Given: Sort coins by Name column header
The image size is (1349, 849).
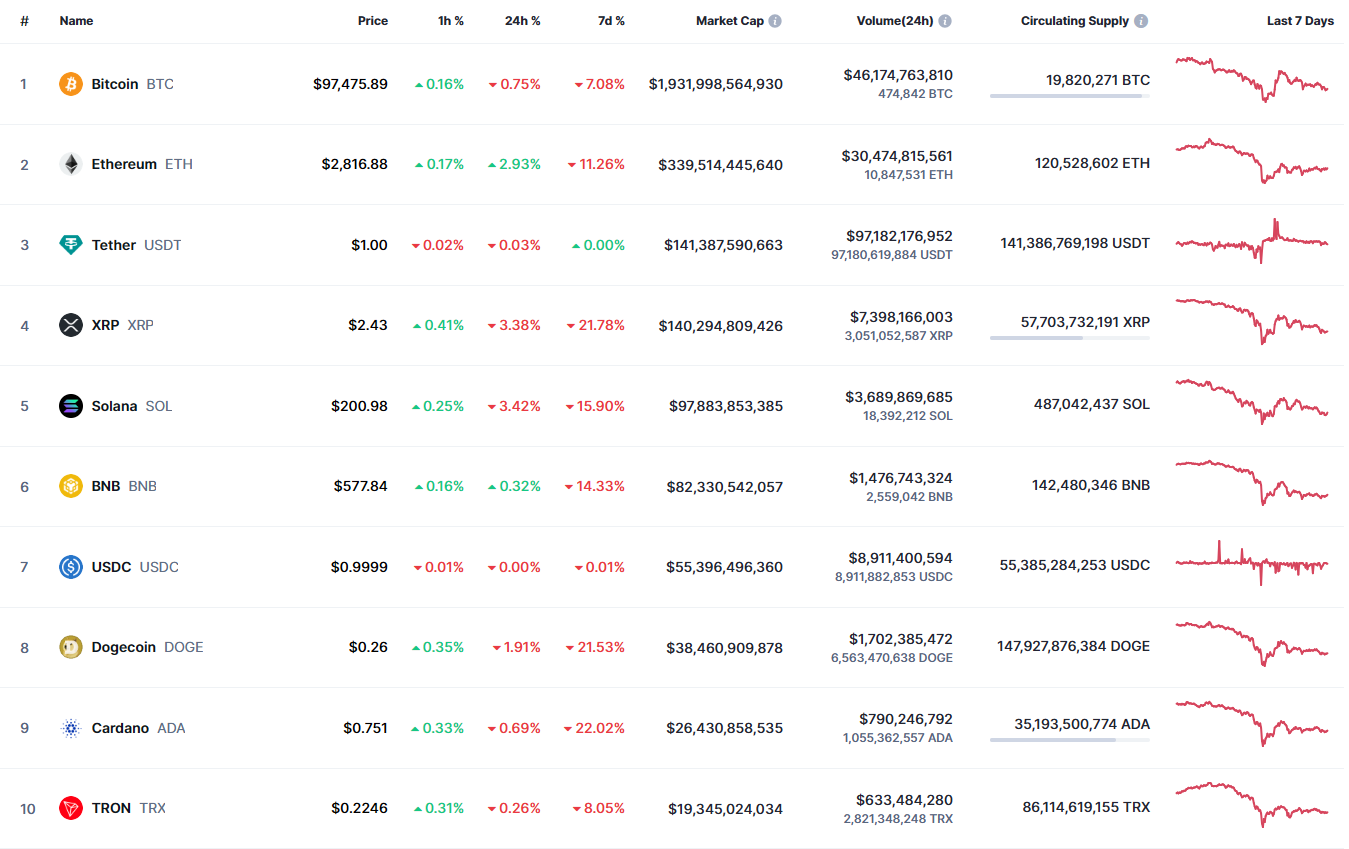Looking at the screenshot, I should [76, 21].
